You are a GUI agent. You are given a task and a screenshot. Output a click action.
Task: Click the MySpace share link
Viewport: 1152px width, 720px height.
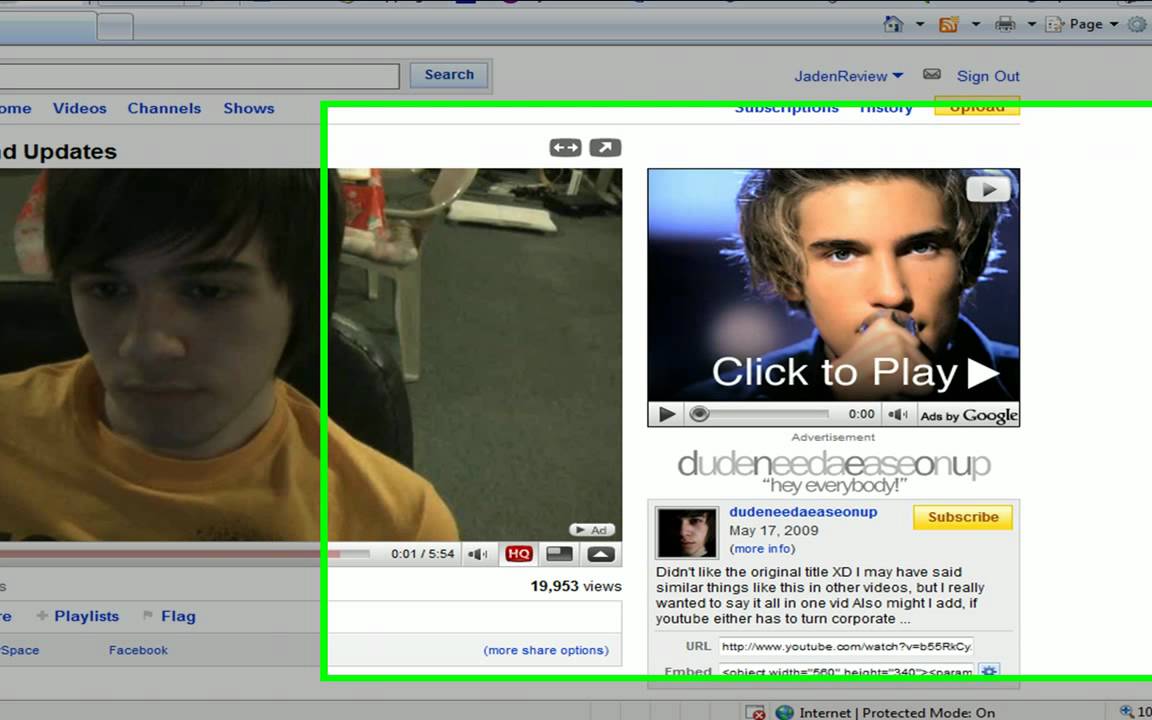20,650
